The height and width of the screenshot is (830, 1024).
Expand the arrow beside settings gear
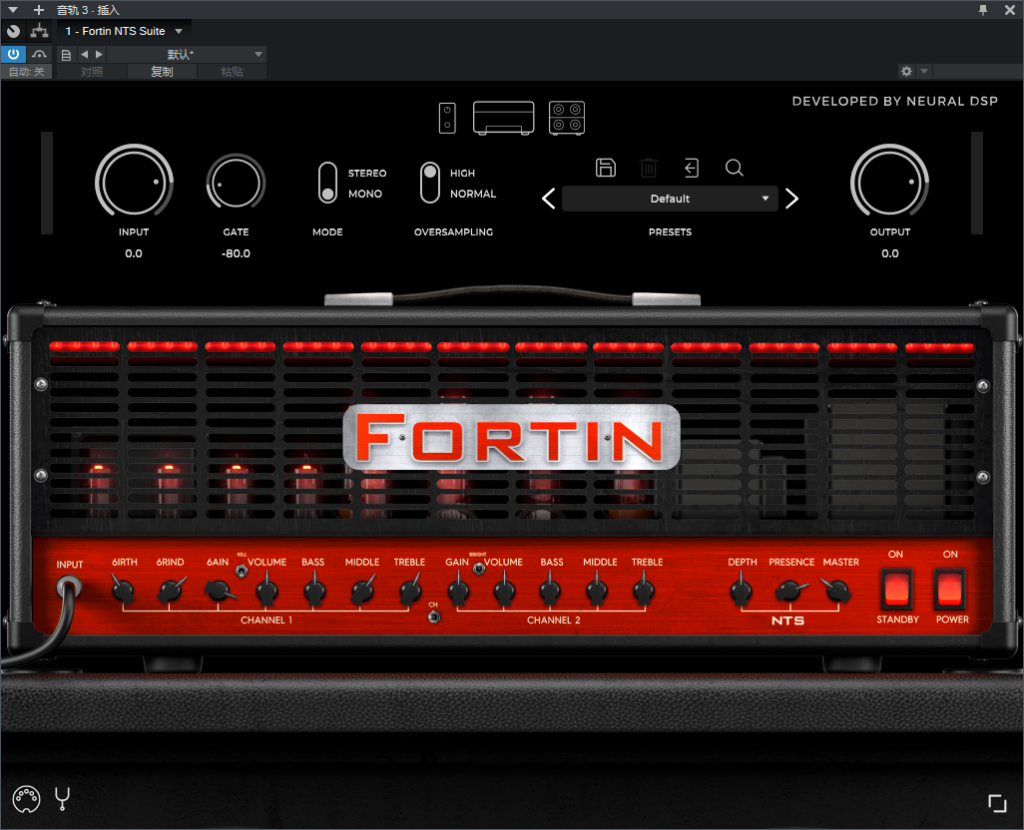(x=924, y=71)
